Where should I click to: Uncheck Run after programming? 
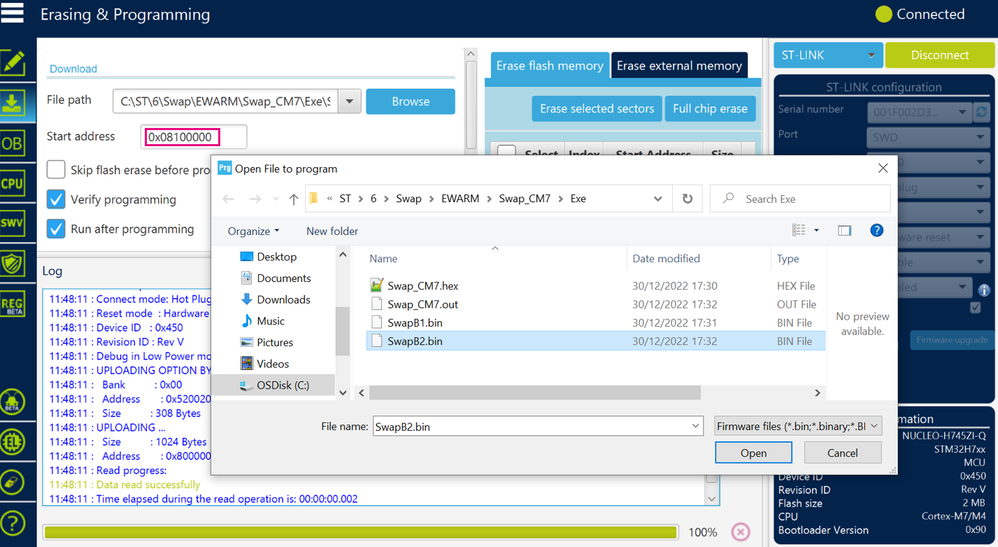point(56,229)
